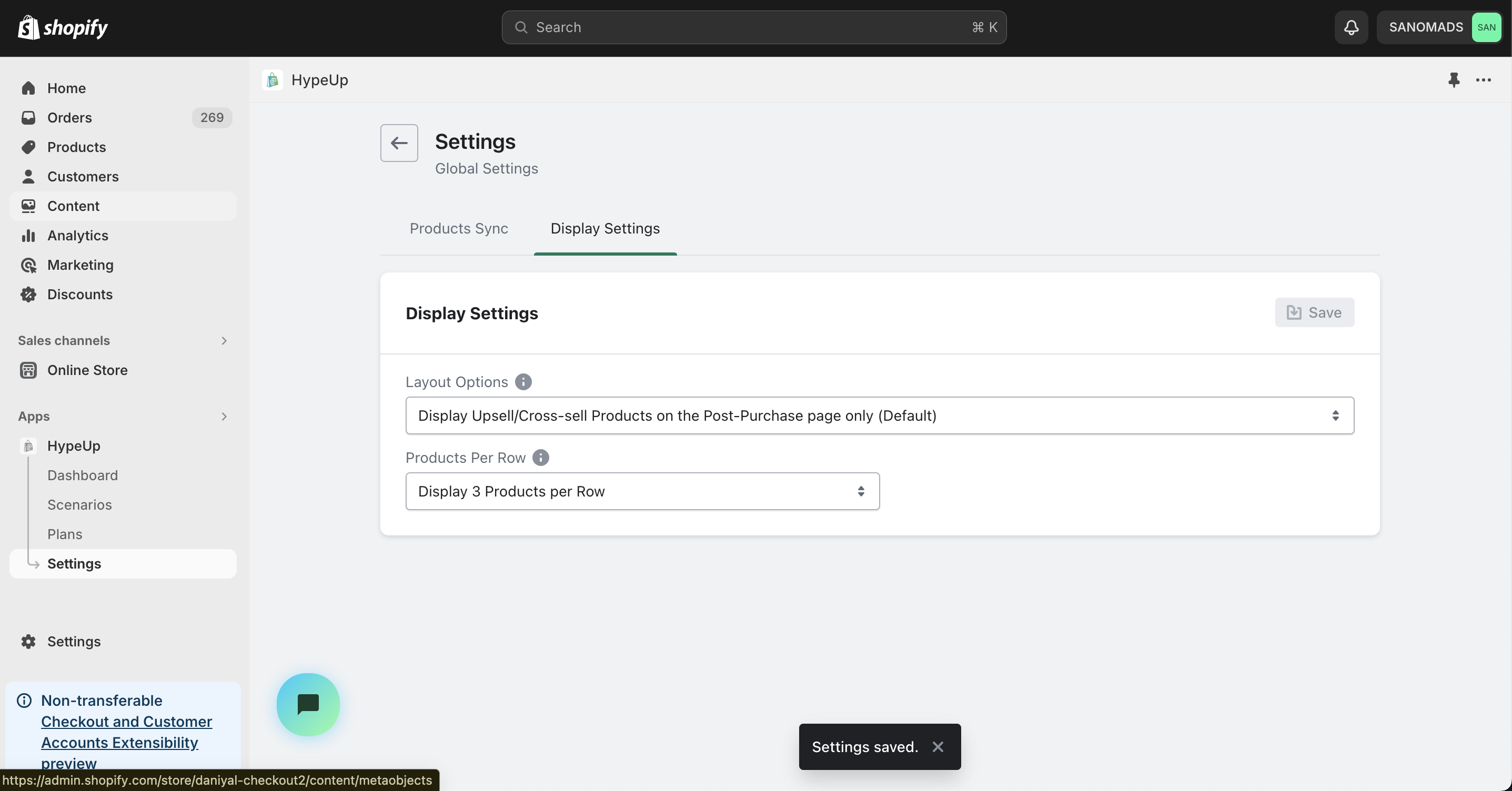The image size is (1512, 791).
Task: Expand the Apps section chevron
Action: (224, 416)
